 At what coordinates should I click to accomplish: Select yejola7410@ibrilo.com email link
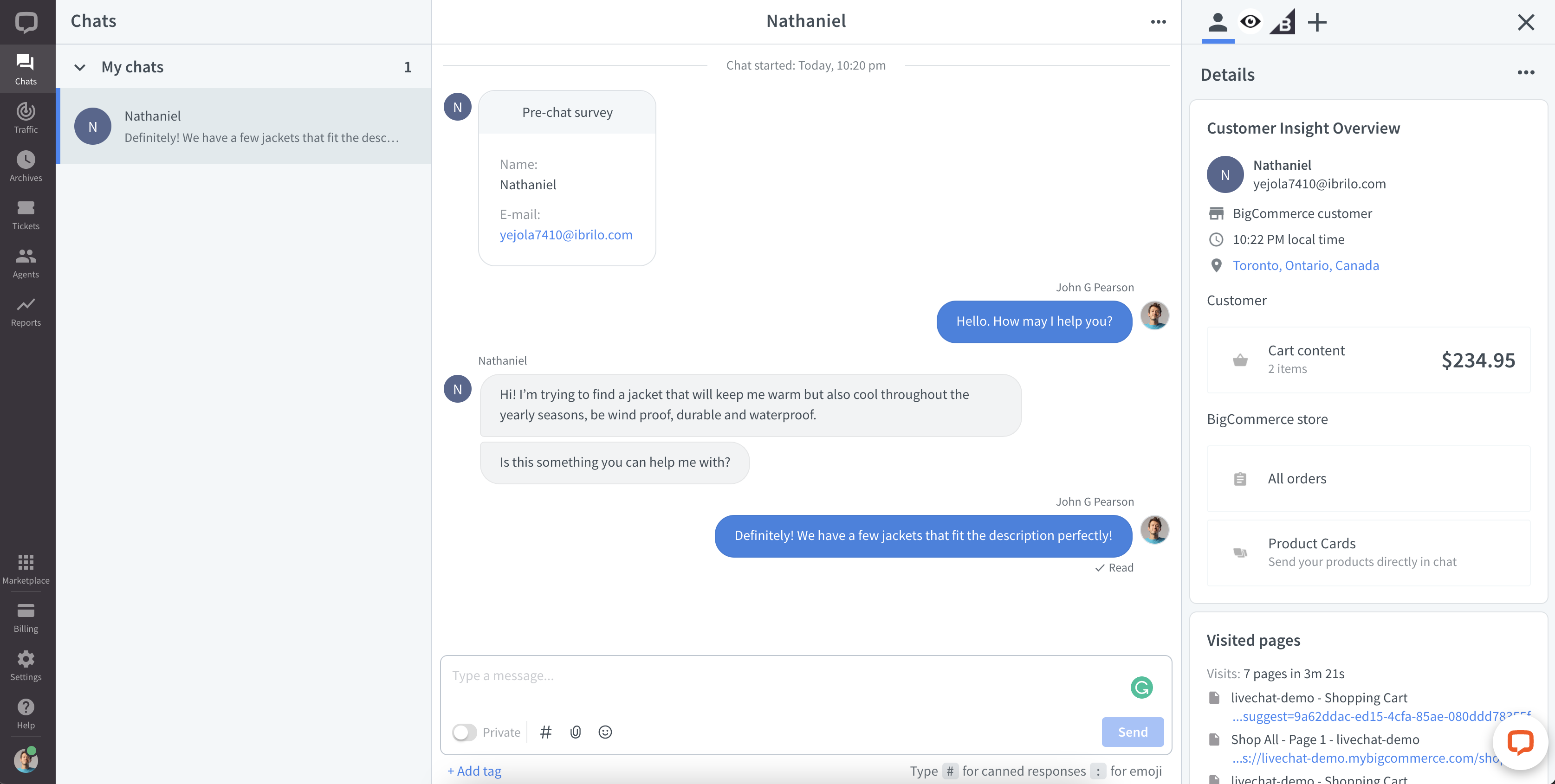click(x=566, y=234)
